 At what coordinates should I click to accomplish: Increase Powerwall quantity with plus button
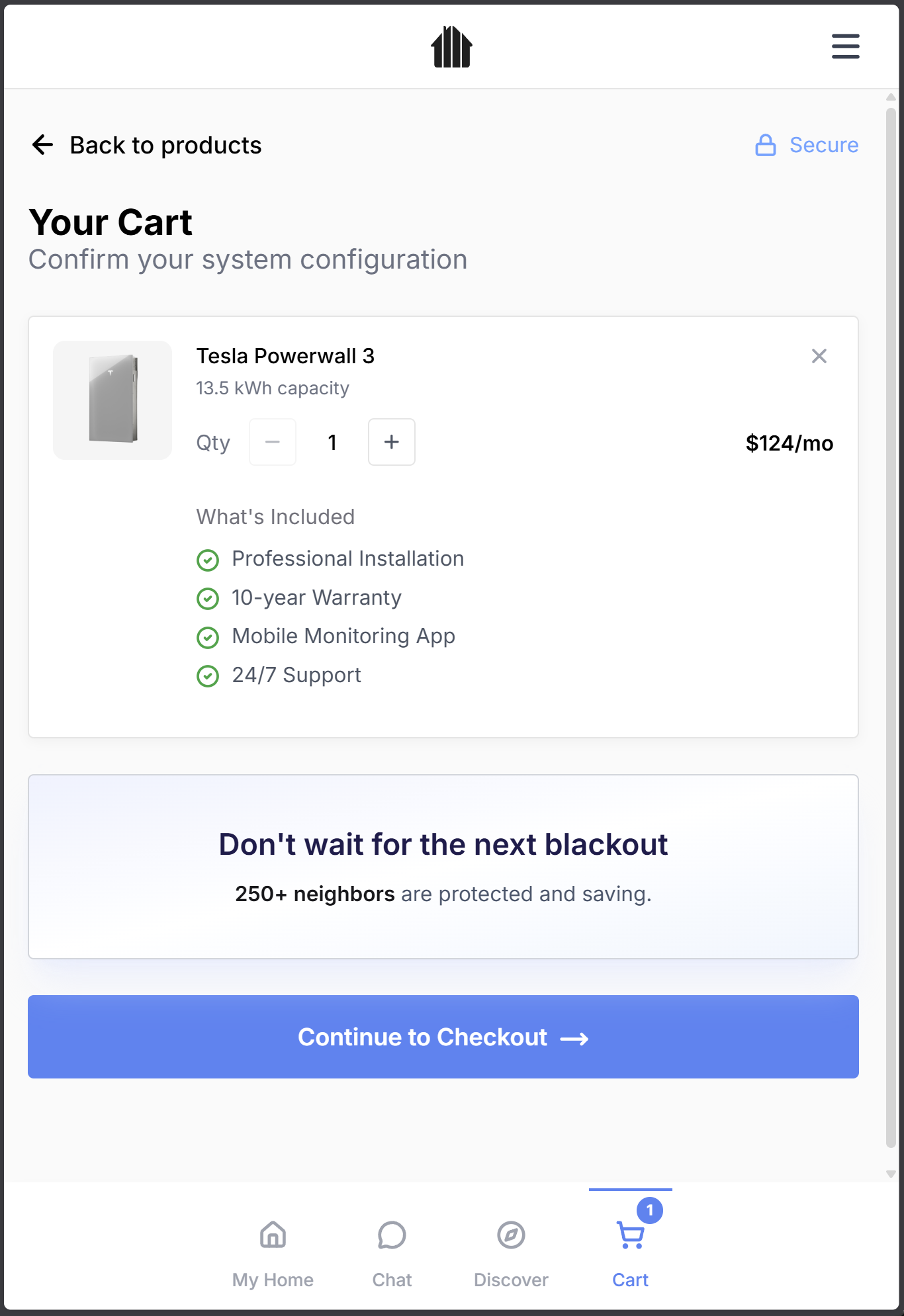[x=391, y=442]
